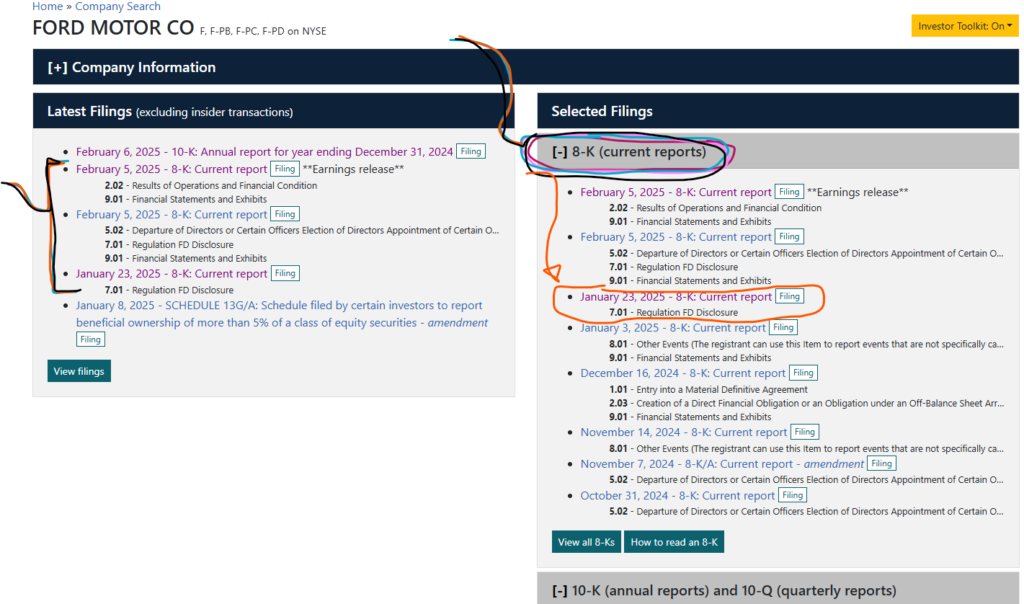This screenshot has width=1024, height=604.
Task: Open Latest Filings February 5 8-K without earnings release
Action: click(171, 214)
